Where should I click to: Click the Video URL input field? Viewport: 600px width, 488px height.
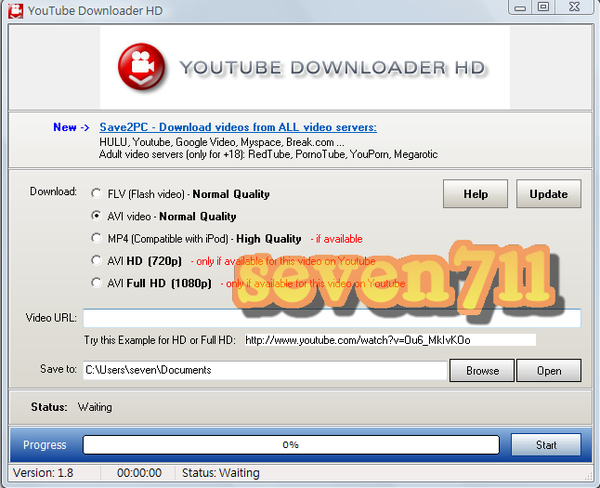pyautogui.click(x=332, y=318)
